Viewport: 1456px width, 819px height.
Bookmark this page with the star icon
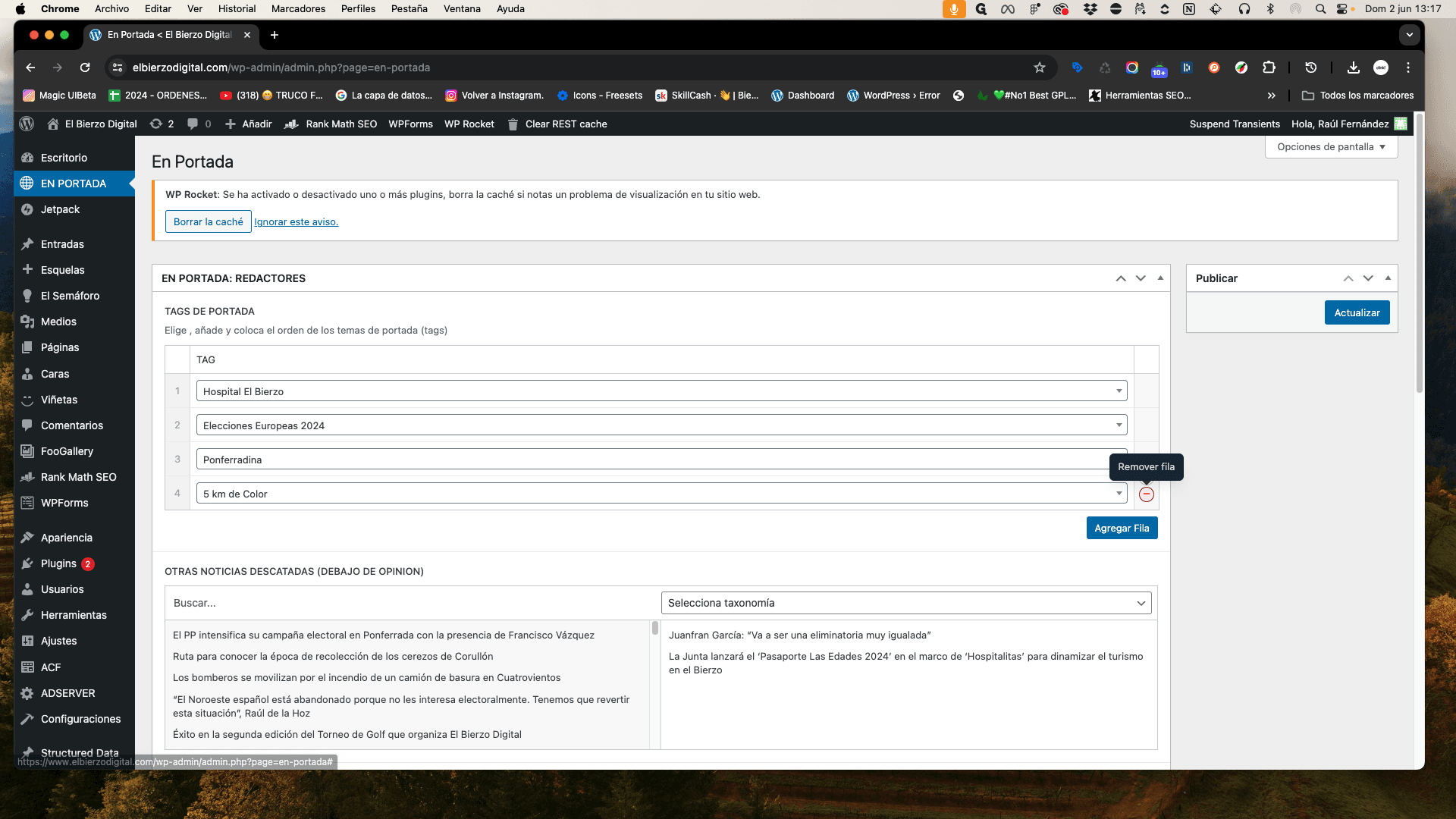pos(1039,67)
